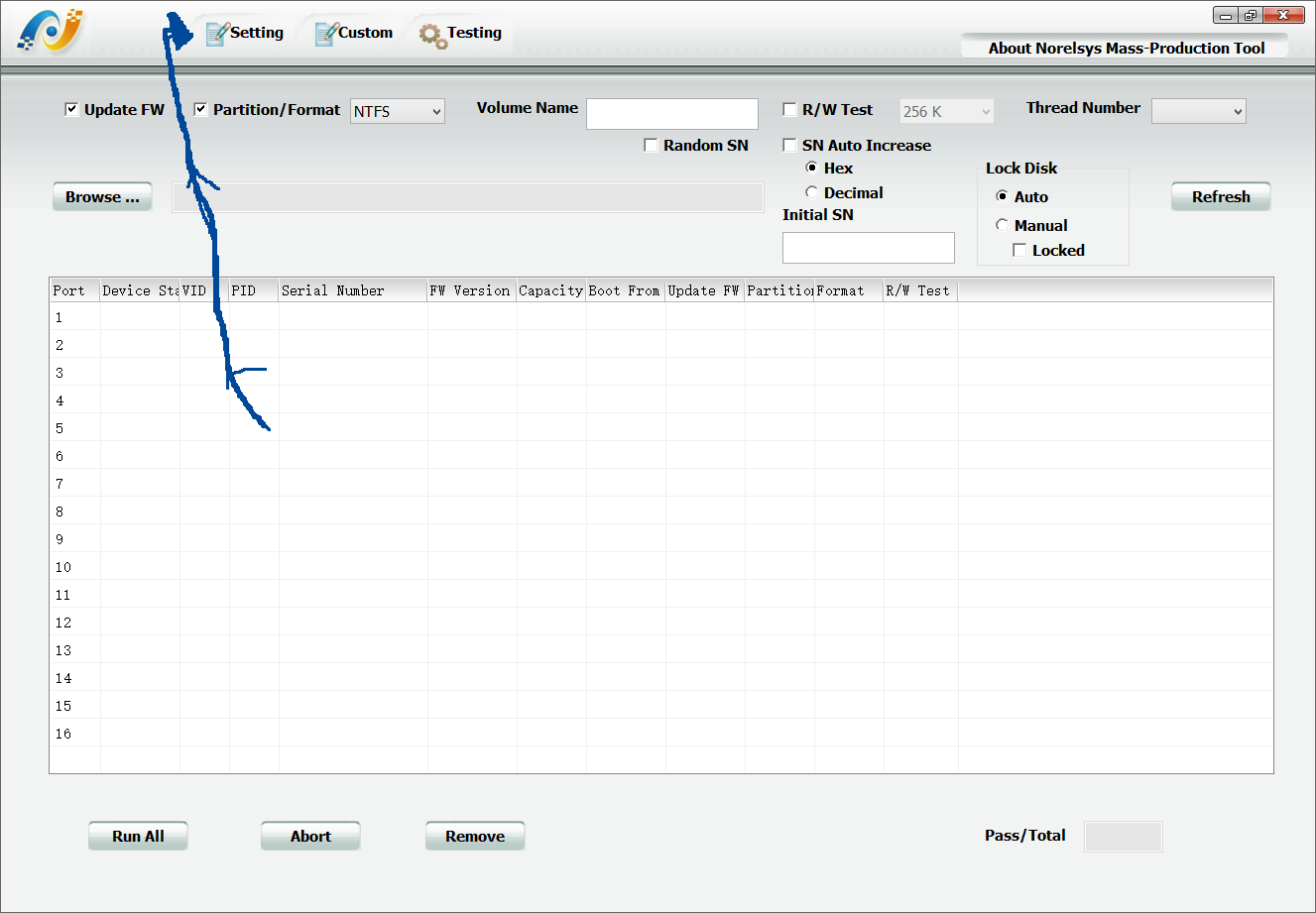The image size is (1316, 913).
Task: Click the Browse button
Action: click(x=102, y=196)
